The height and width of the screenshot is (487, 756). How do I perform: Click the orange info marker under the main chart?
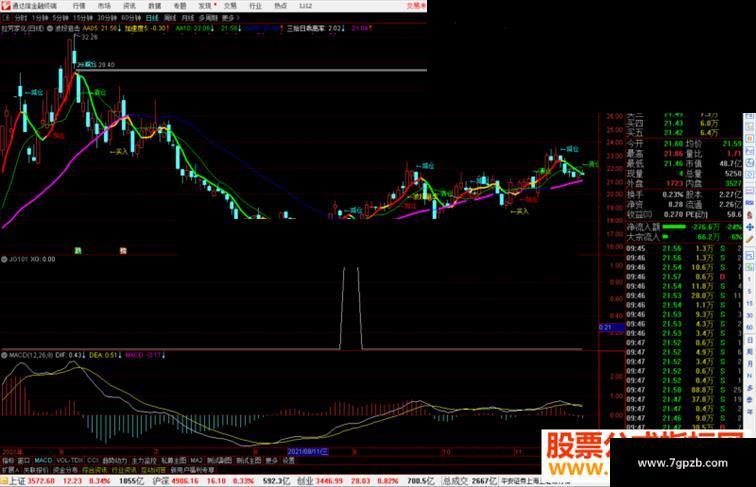tap(123, 251)
